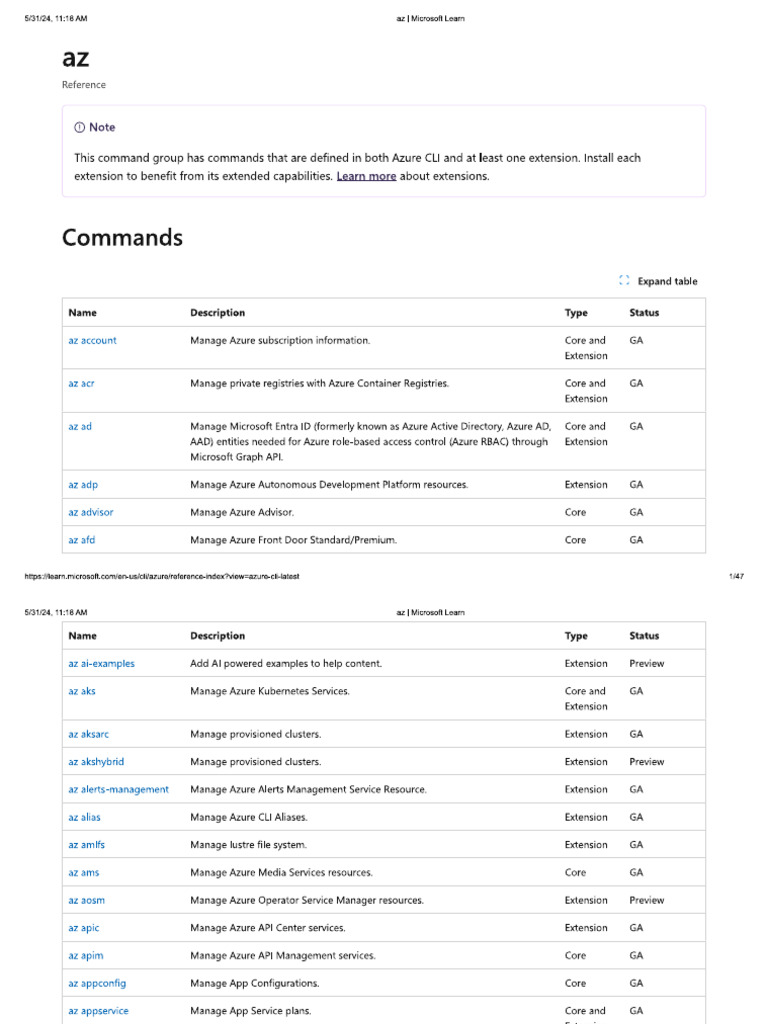768x1024 pixels.
Task: Open the az aks command link
Action: pos(82,691)
